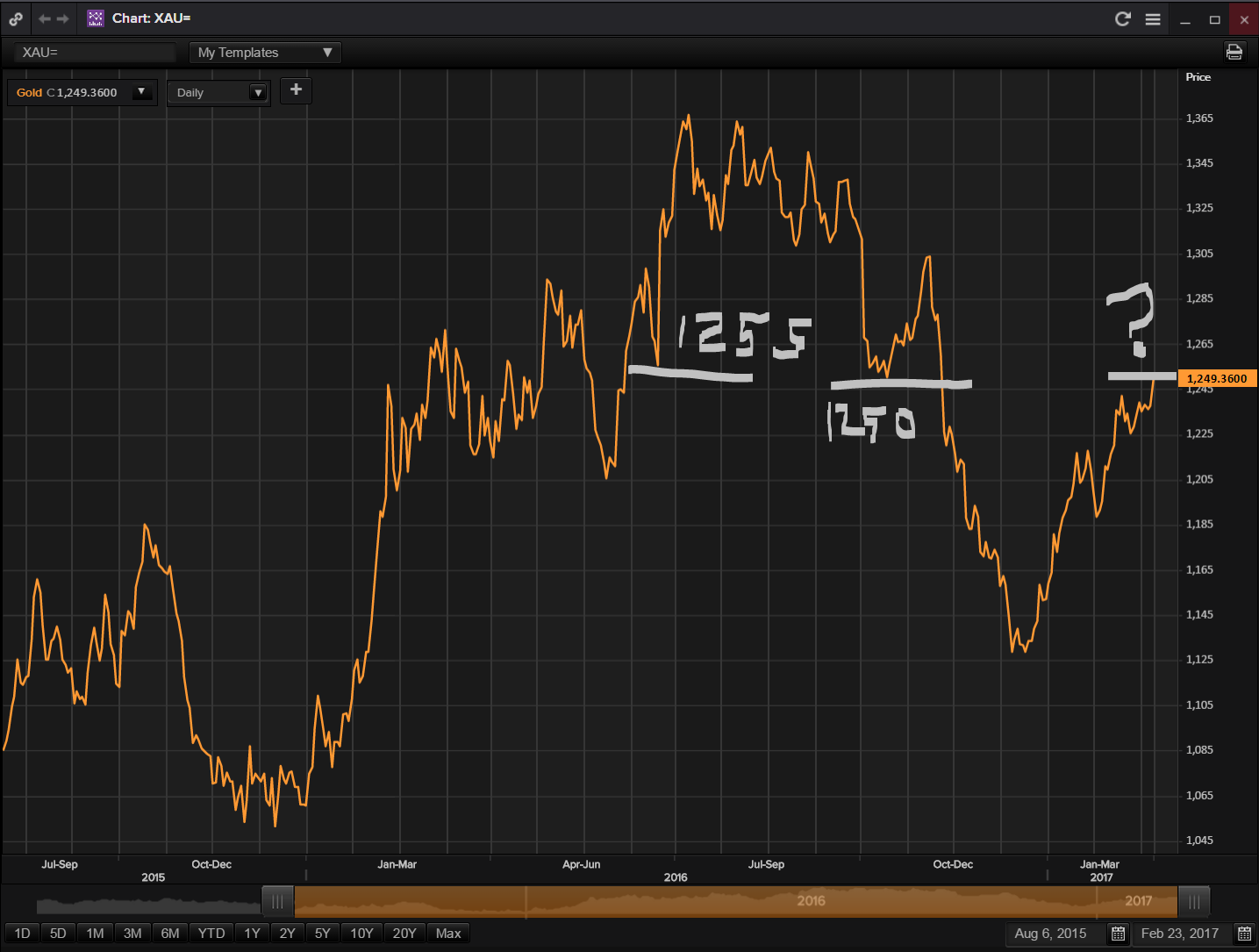1259x952 pixels.
Task: Select the 2Y time range
Action: 288,934
